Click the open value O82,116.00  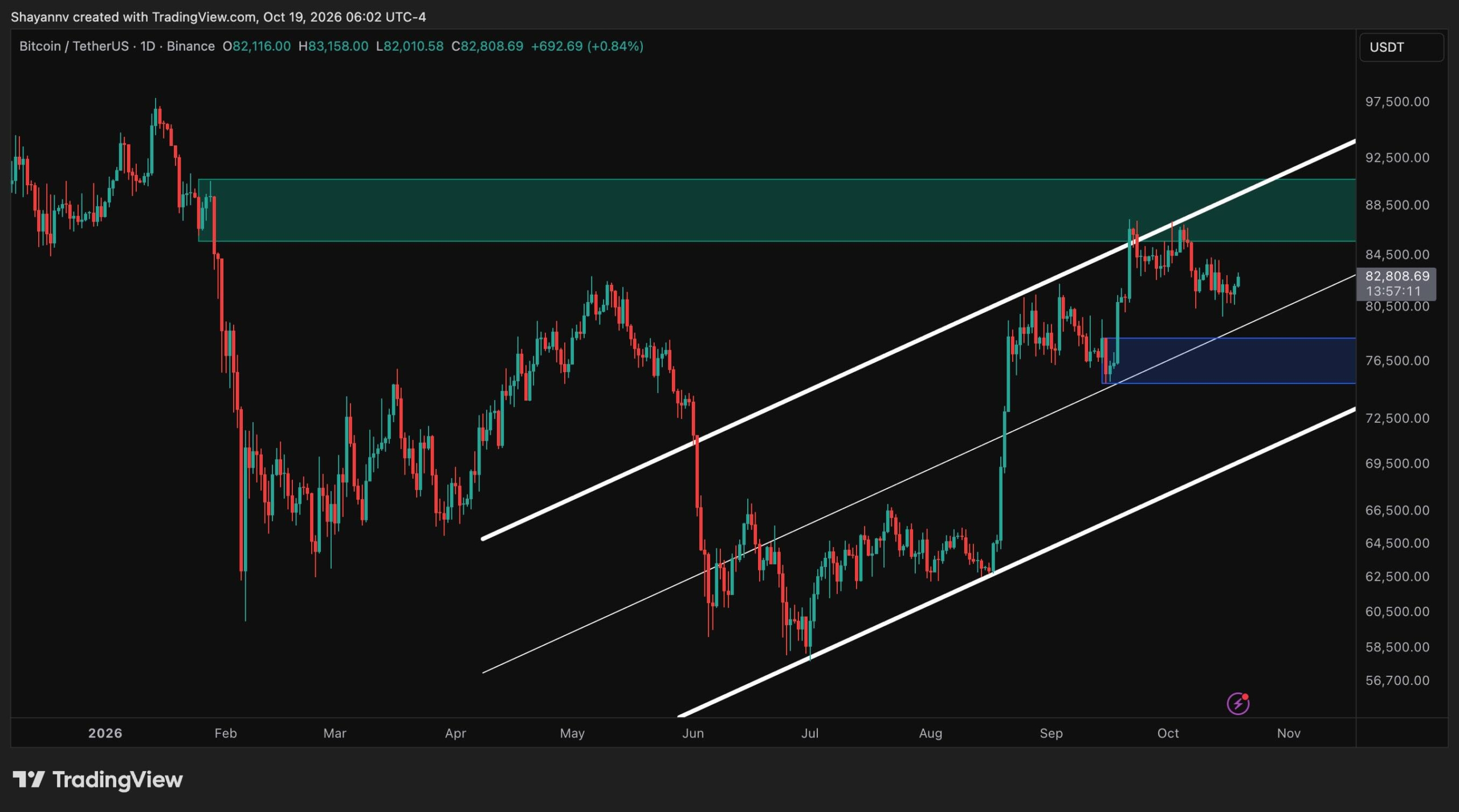tap(256, 46)
